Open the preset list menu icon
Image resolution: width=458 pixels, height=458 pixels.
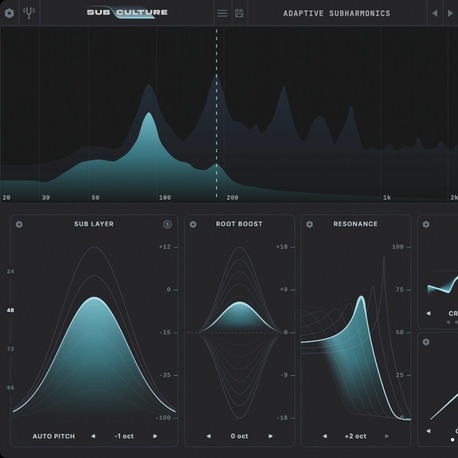222,13
